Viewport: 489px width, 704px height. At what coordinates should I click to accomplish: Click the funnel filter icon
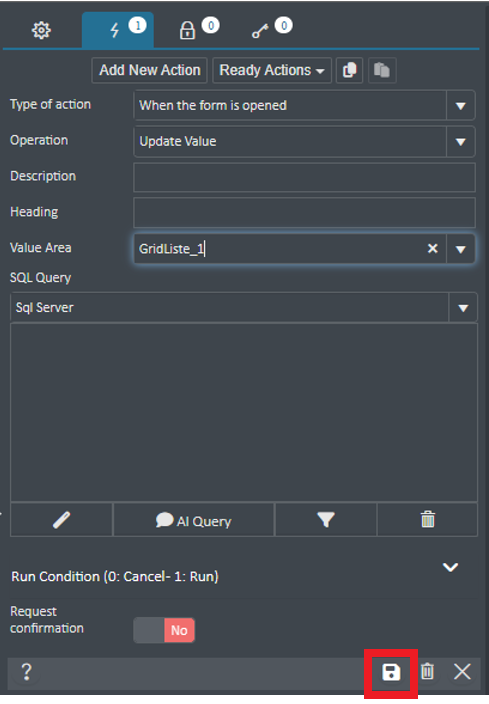(x=326, y=520)
